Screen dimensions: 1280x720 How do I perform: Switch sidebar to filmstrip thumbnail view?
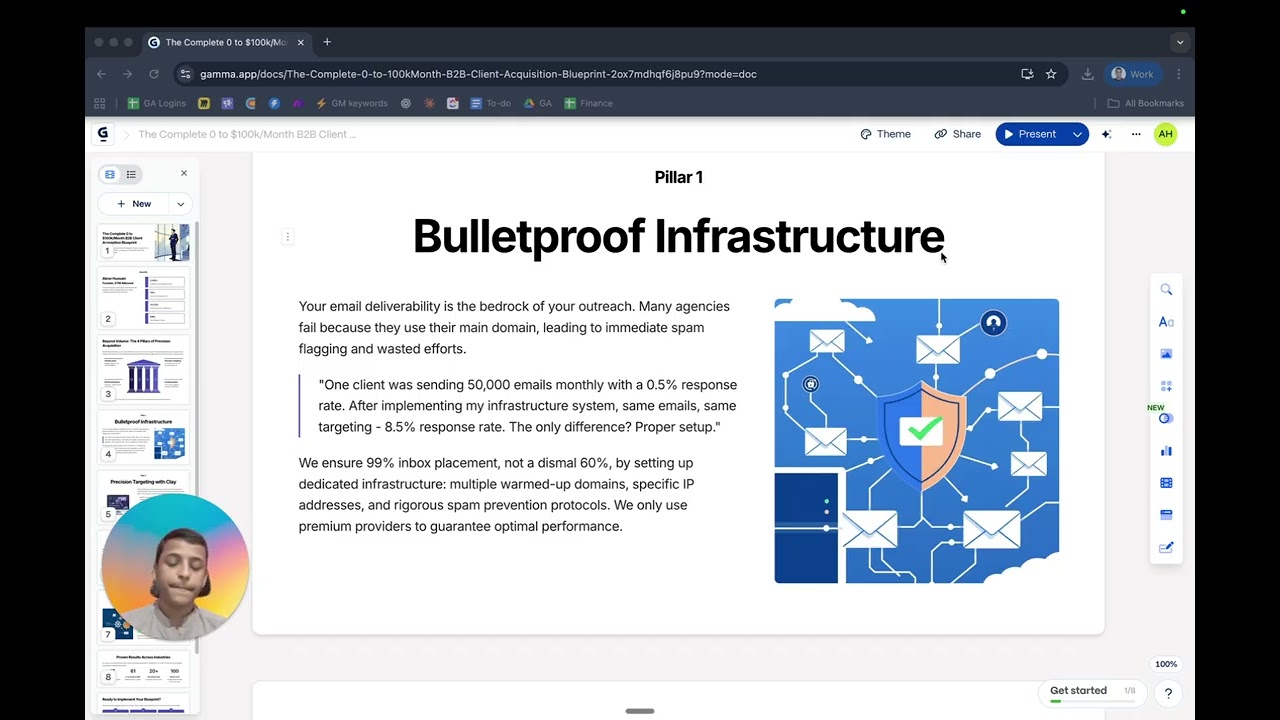tap(110, 174)
